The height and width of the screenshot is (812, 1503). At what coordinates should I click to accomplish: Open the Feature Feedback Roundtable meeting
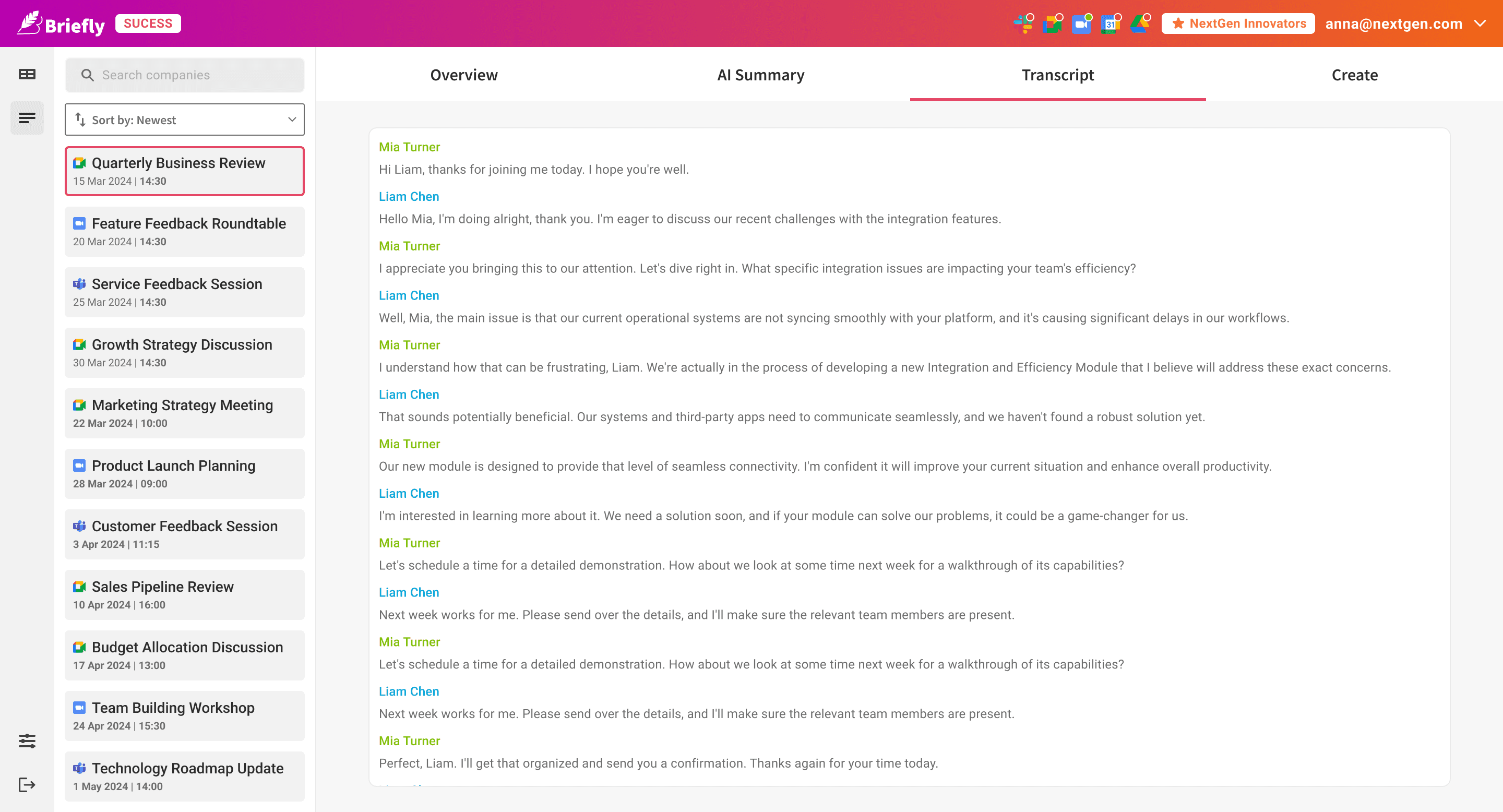click(x=184, y=232)
